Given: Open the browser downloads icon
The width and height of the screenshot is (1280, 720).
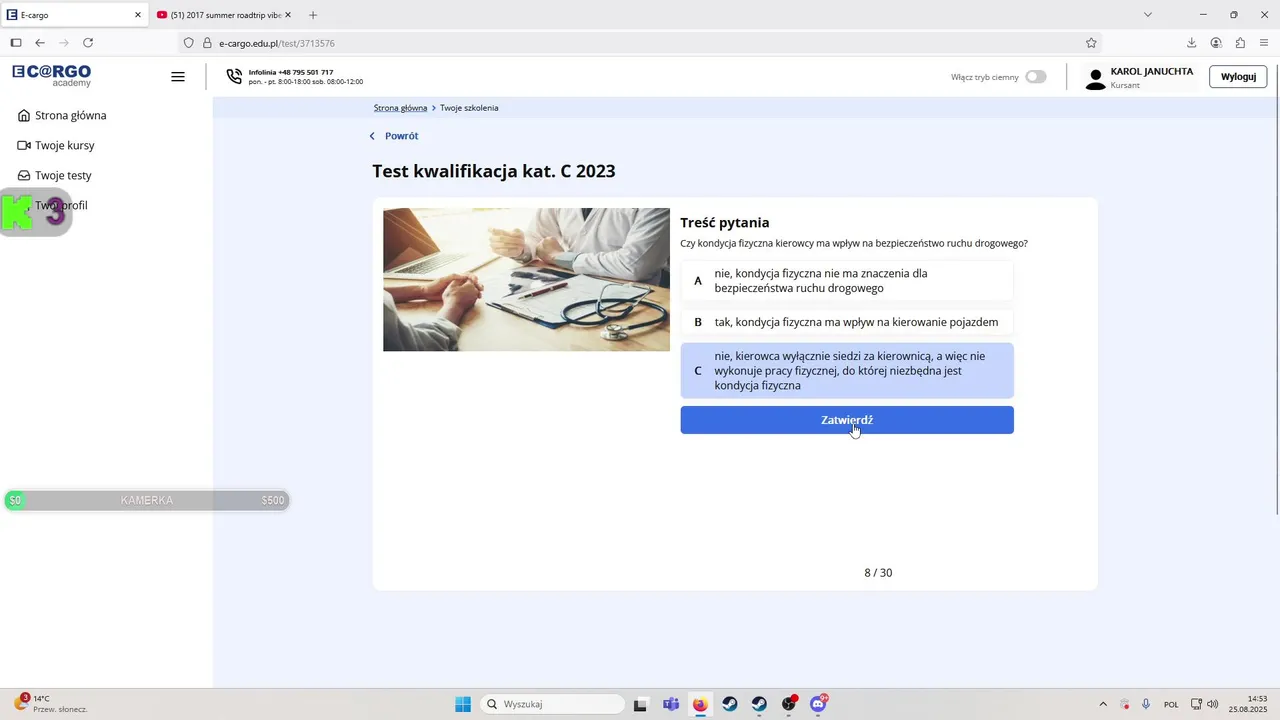Looking at the screenshot, I should click(x=1191, y=43).
